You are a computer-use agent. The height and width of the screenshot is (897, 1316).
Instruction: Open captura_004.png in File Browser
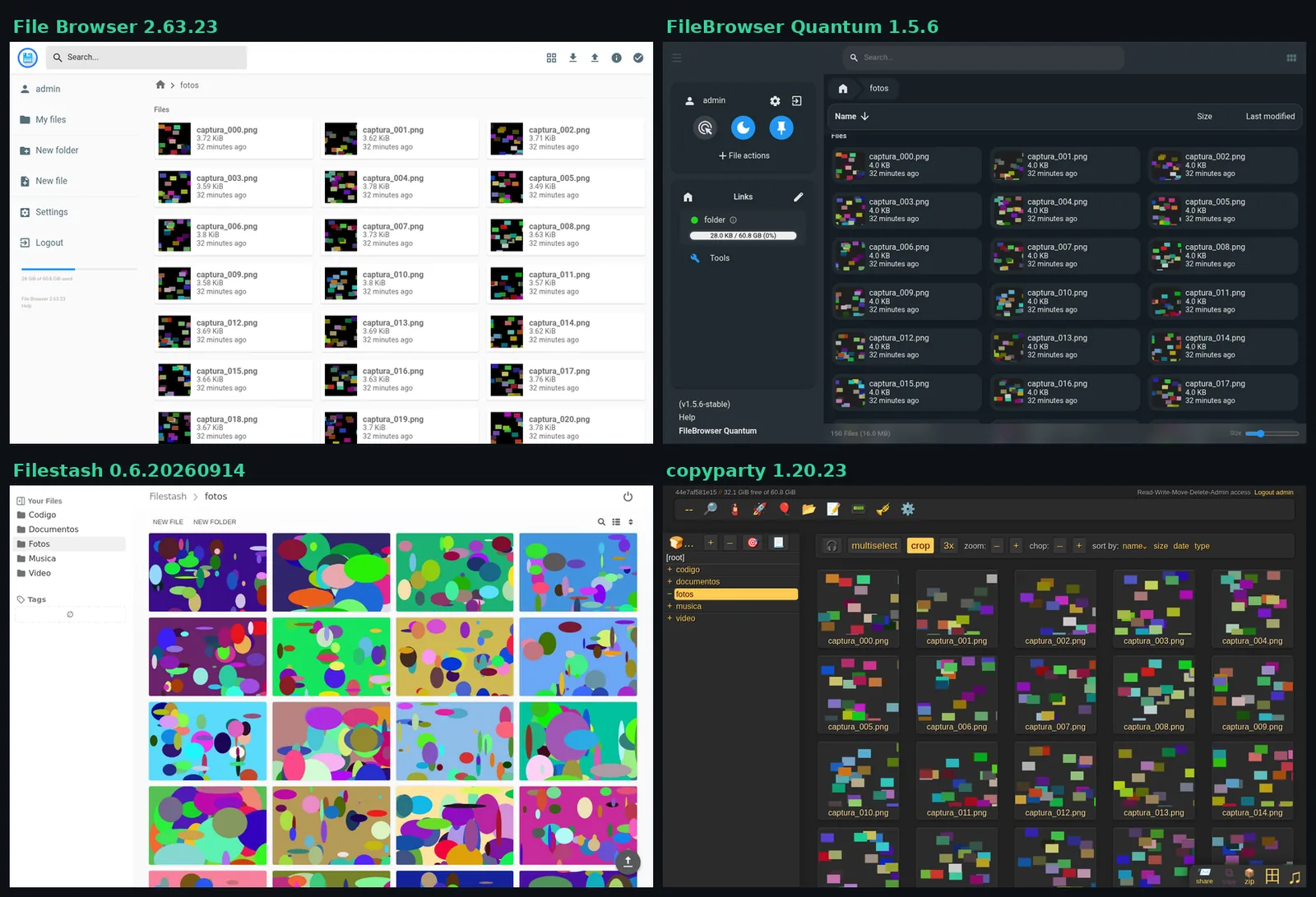coord(399,187)
